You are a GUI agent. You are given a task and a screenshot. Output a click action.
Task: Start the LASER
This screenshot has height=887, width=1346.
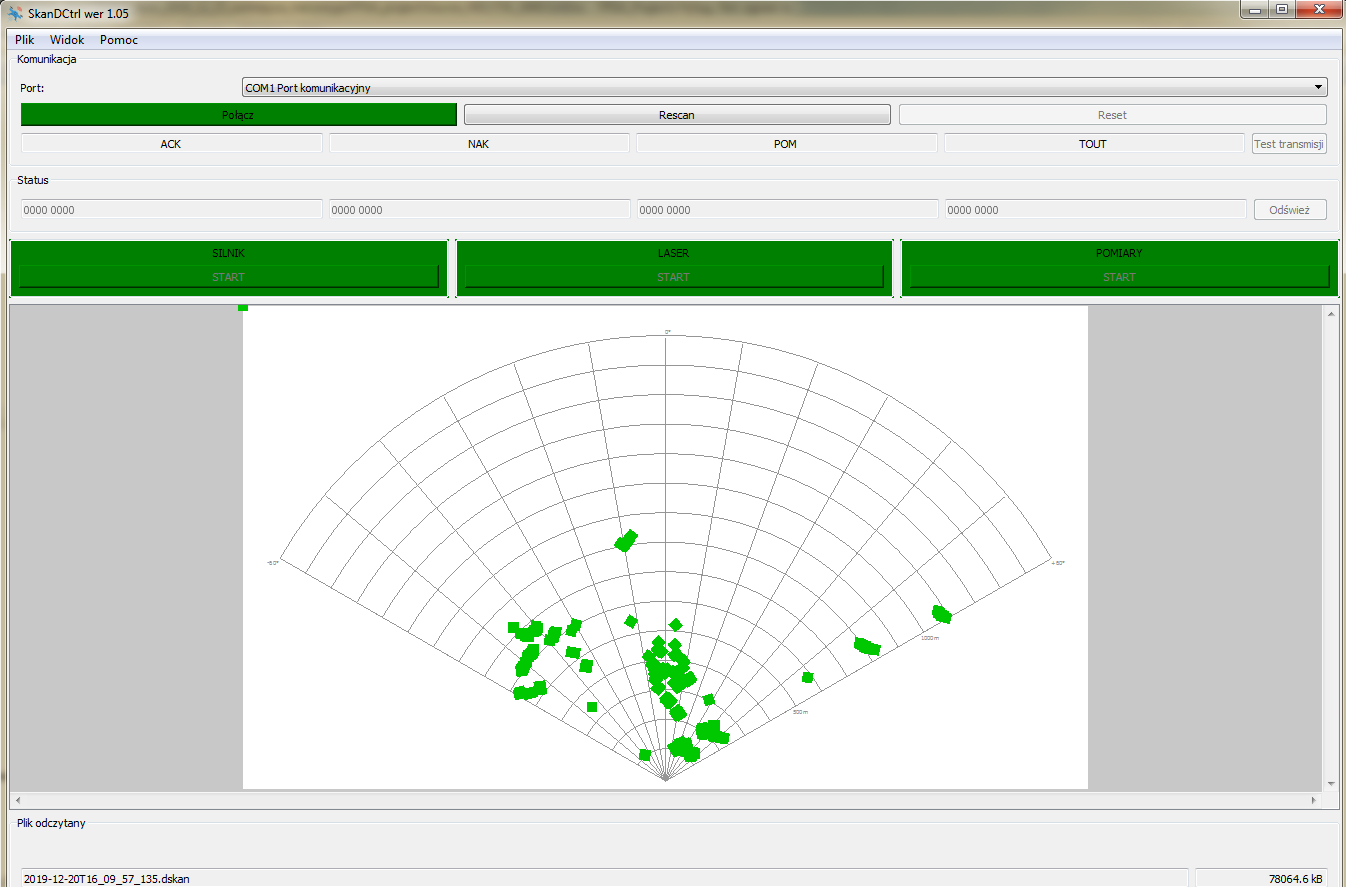673,277
